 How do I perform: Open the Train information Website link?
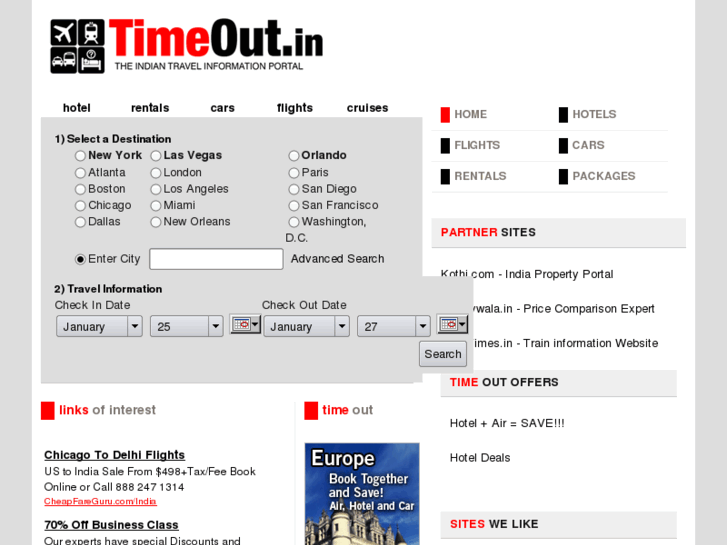(x=566, y=343)
